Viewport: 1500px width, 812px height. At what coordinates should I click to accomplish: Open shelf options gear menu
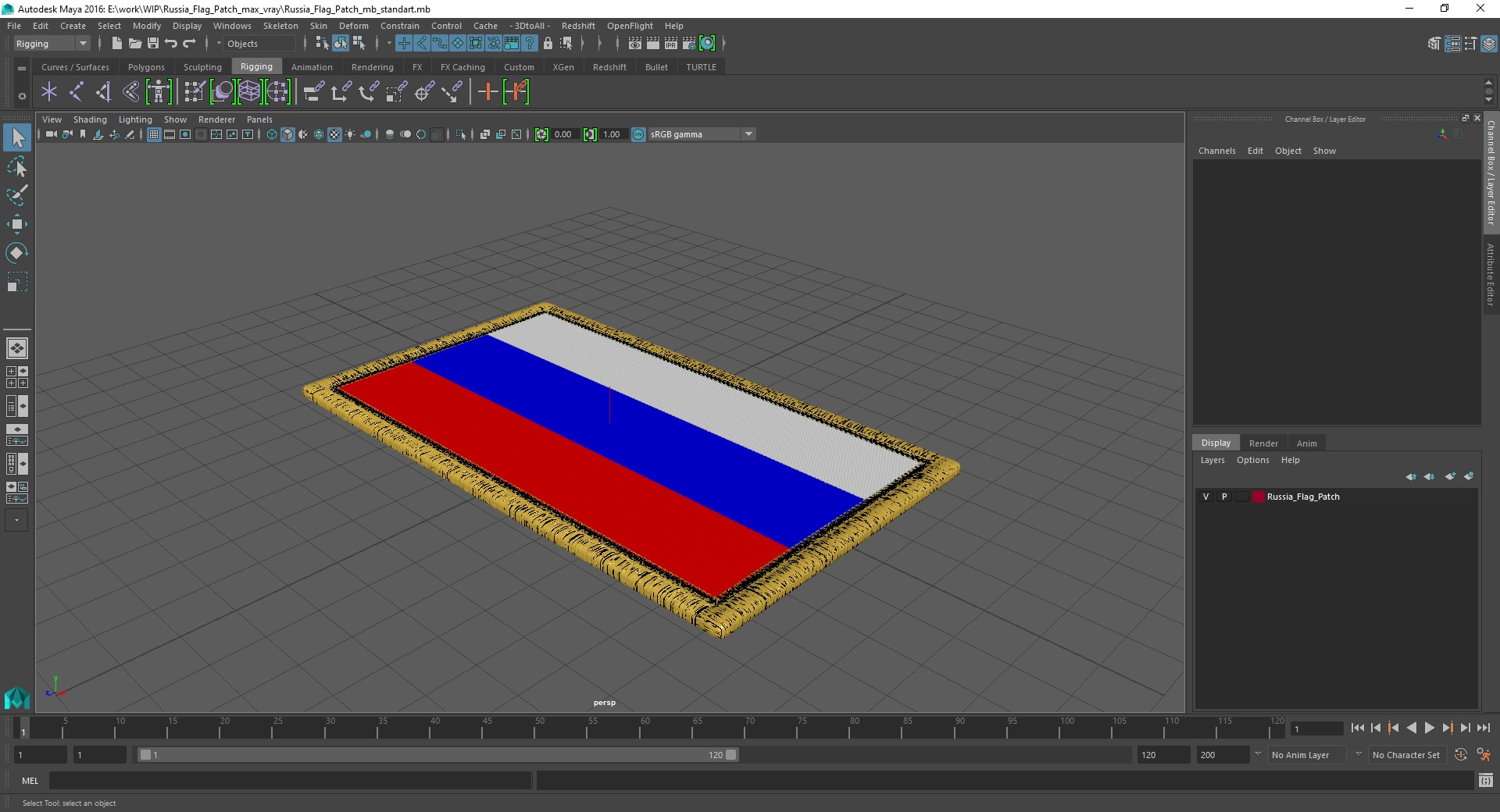(x=22, y=96)
